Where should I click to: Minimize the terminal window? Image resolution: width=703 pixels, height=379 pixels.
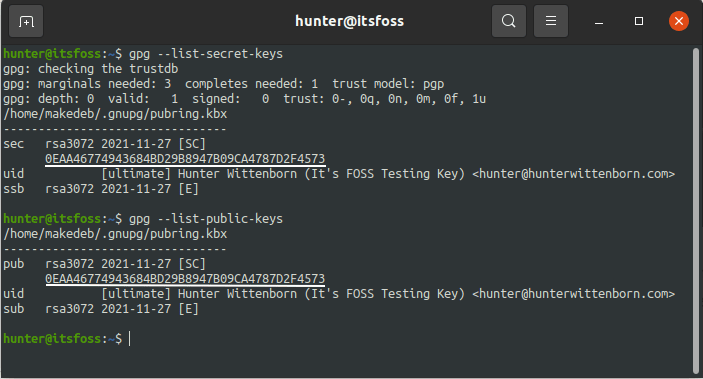(599, 21)
